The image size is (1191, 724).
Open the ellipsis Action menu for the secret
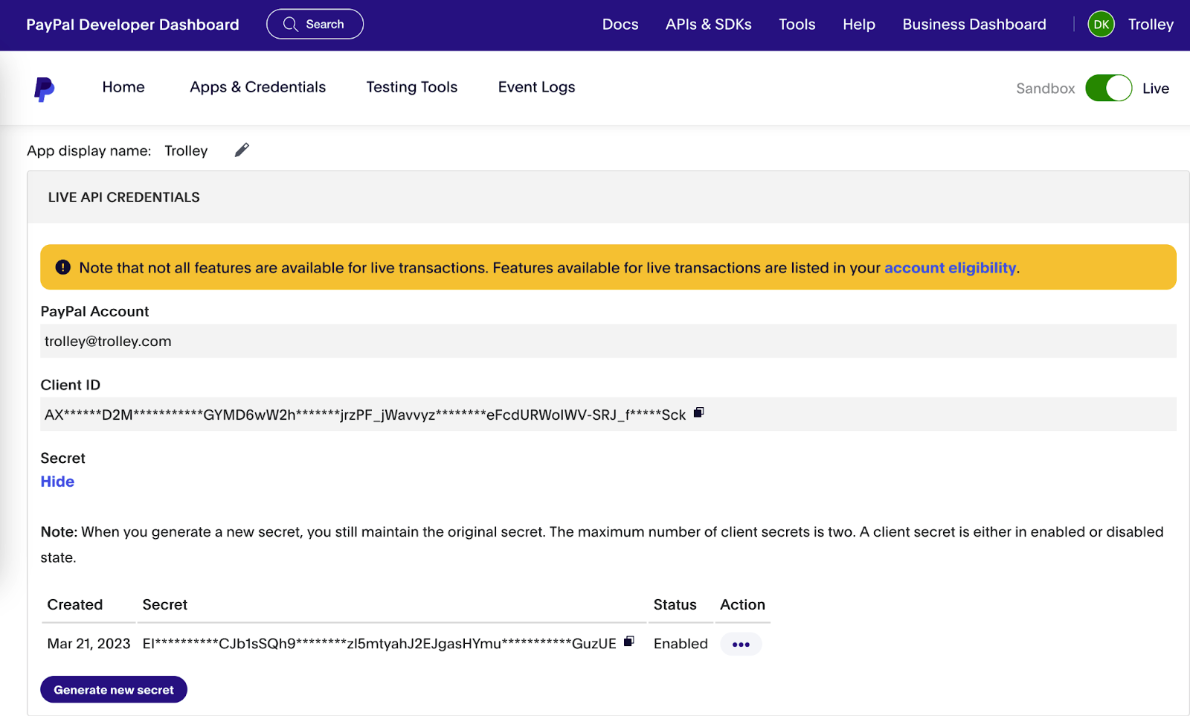tap(741, 644)
